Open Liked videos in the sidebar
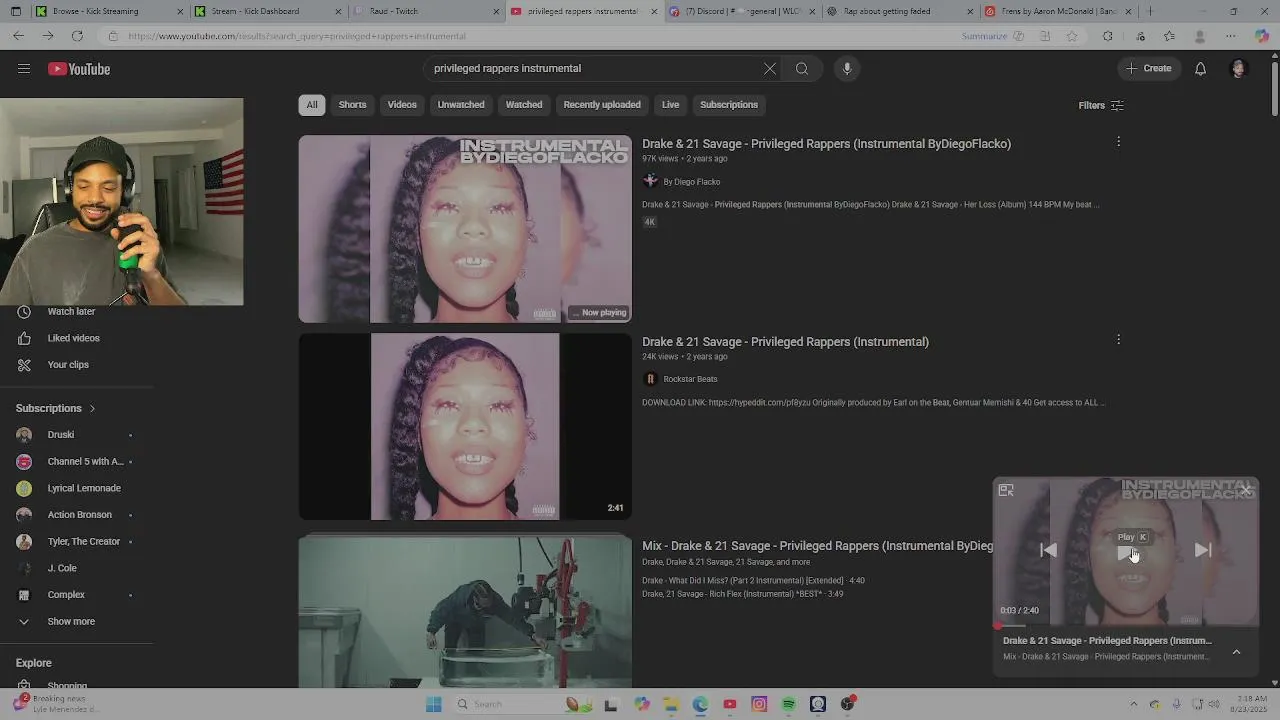This screenshot has height=720, width=1280. tap(73, 338)
